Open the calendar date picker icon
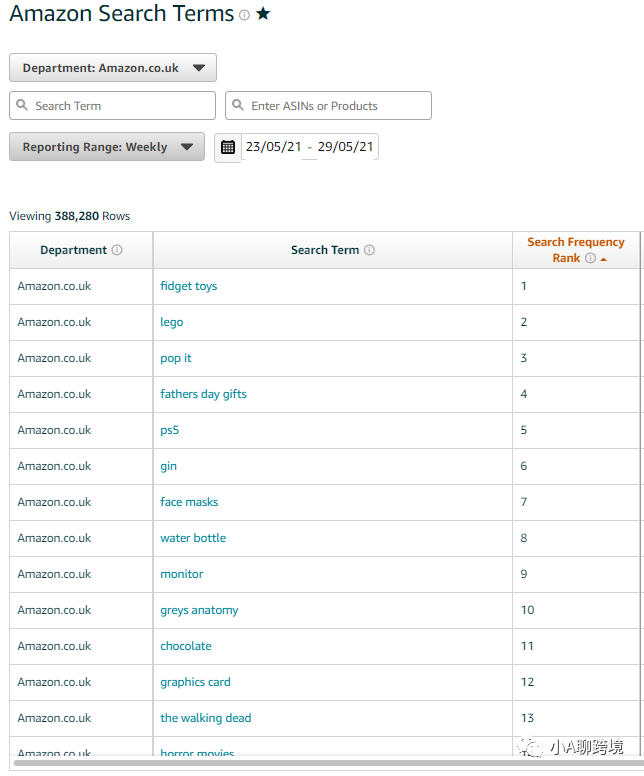Image resolution: width=644 pixels, height=776 pixels. (228, 147)
